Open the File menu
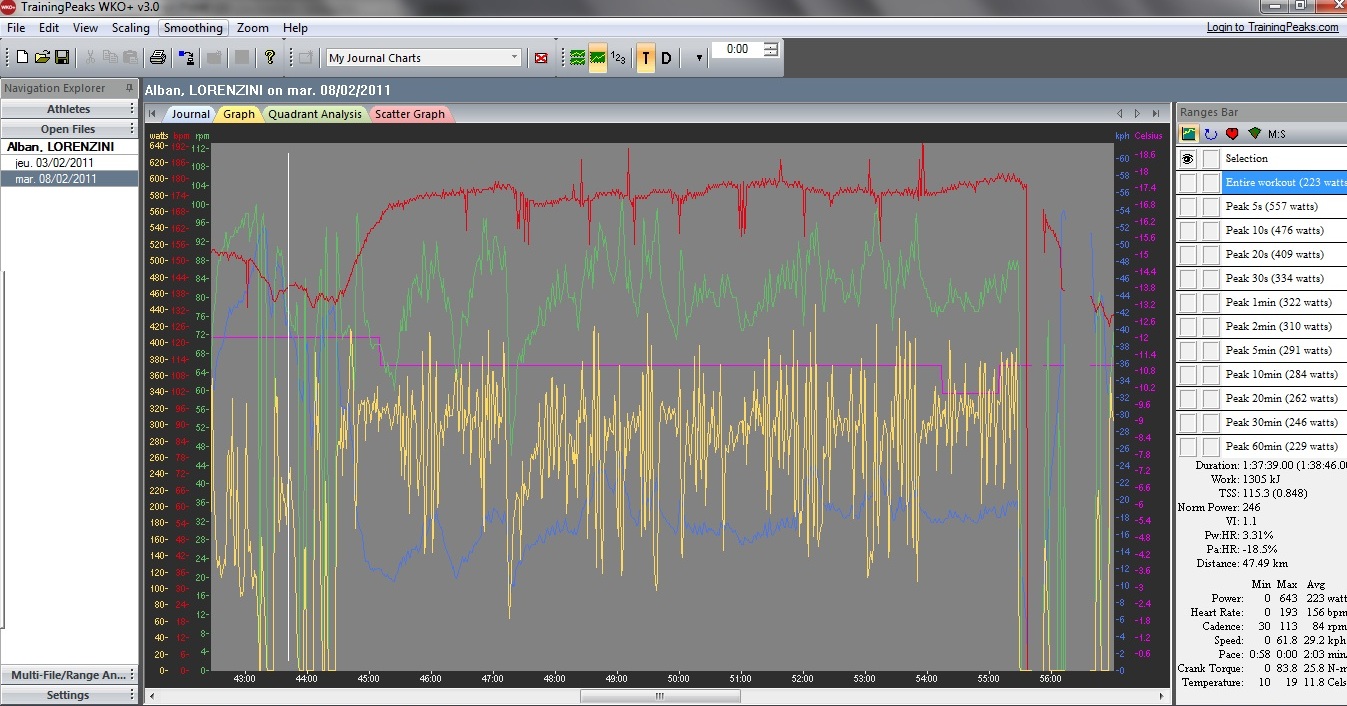This screenshot has width=1347, height=706. point(16,28)
